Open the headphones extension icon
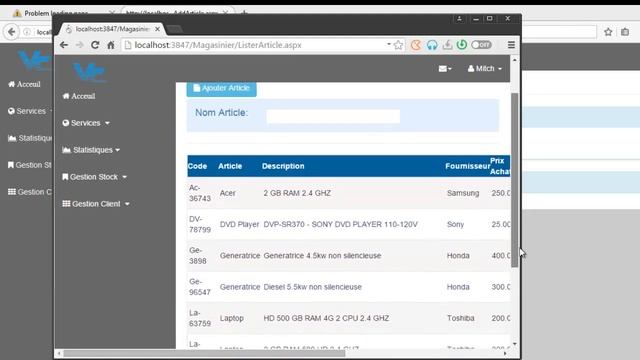 pos(432,45)
